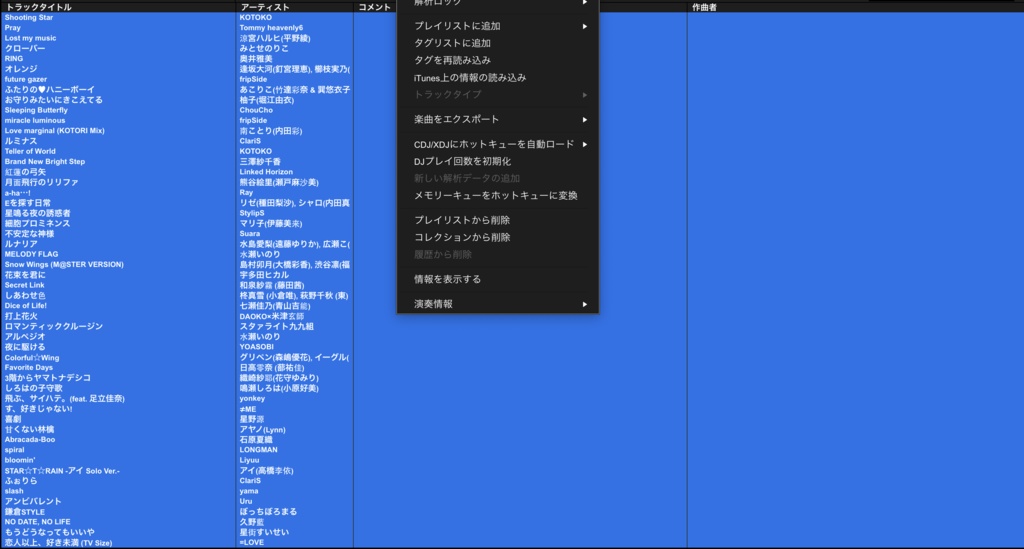Click the track Lost my music
The height and width of the screenshot is (549, 1024).
pos(30,38)
